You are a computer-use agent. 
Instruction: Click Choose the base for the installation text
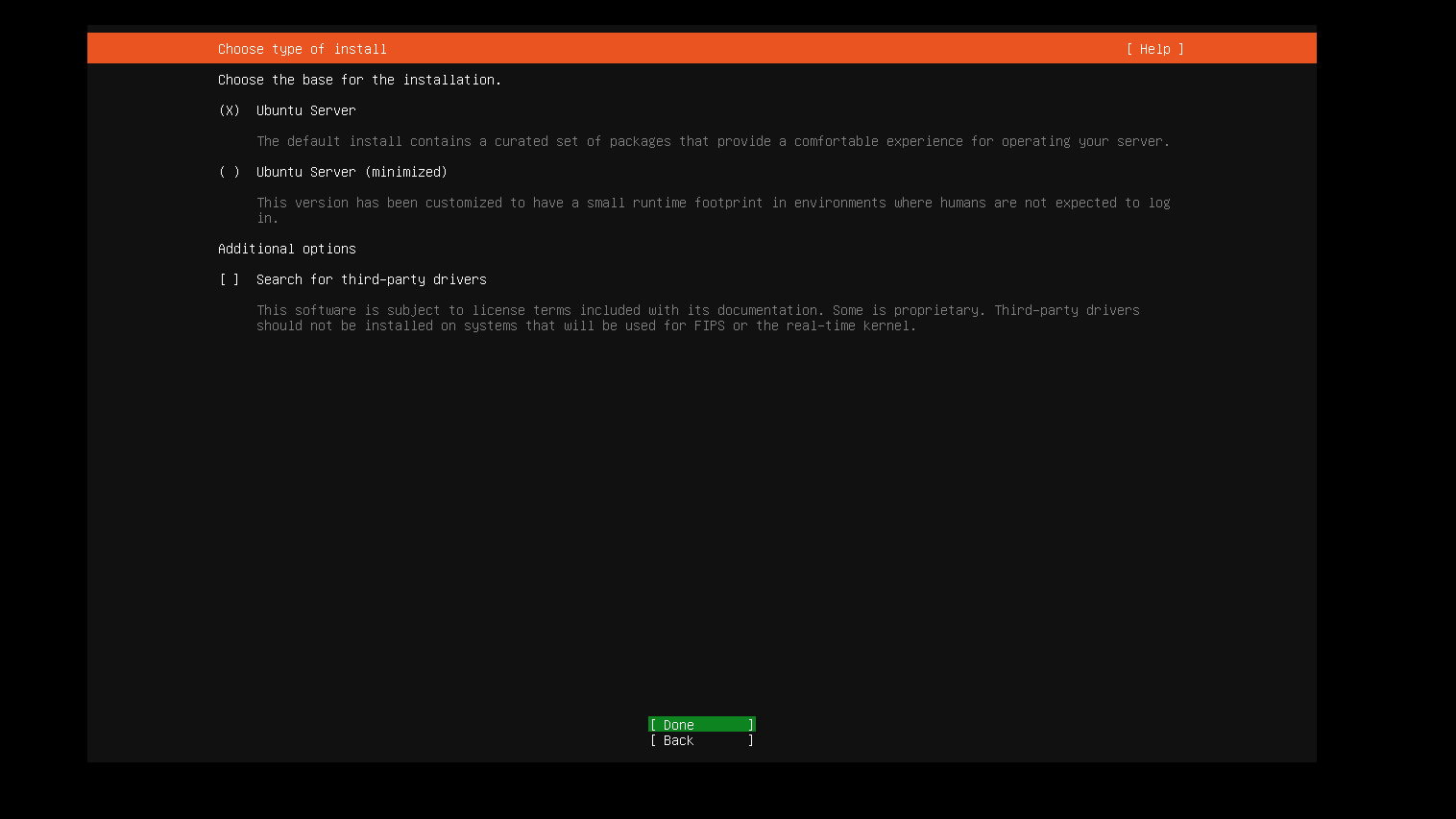(x=359, y=80)
